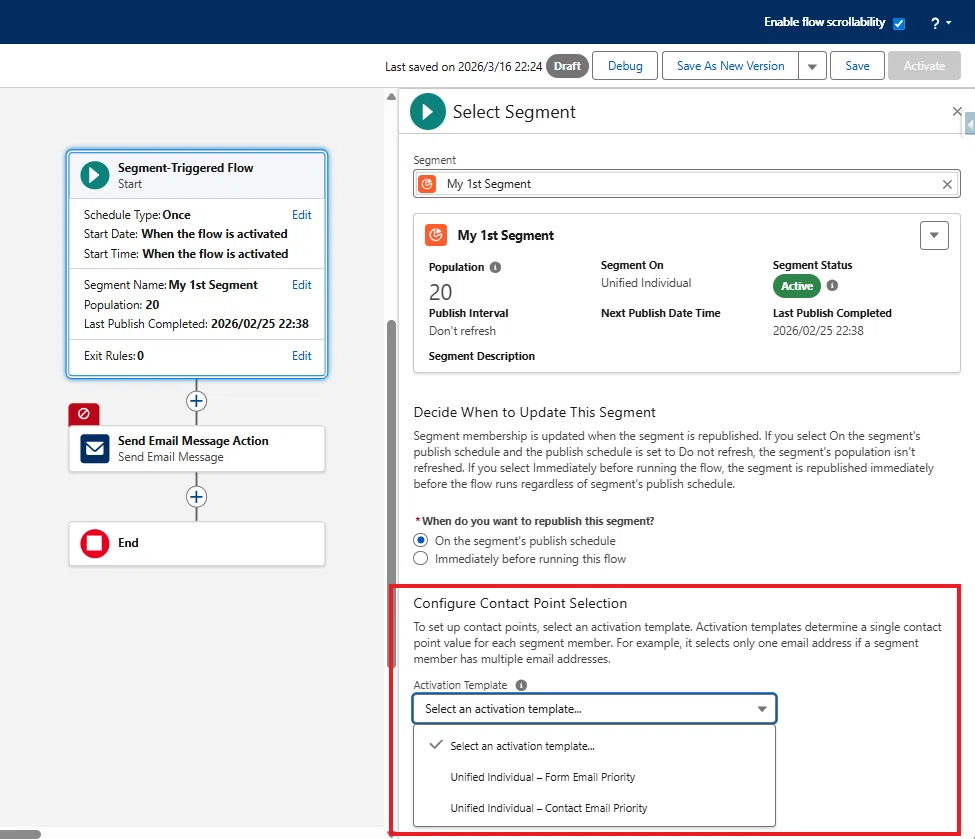Click the Segment-Triggered Flow start play icon

(x=95, y=175)
